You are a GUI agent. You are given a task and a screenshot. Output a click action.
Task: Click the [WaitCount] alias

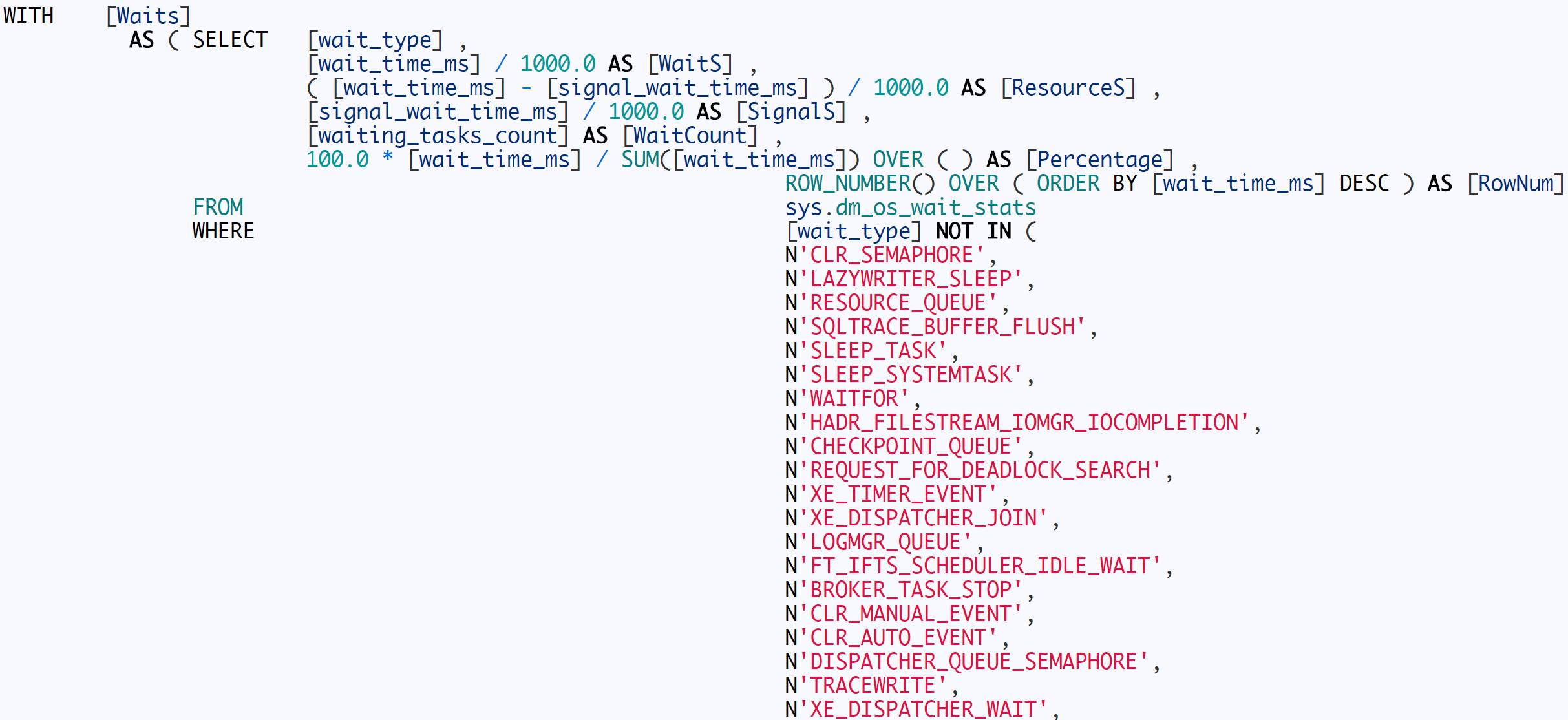coord(690,136)
